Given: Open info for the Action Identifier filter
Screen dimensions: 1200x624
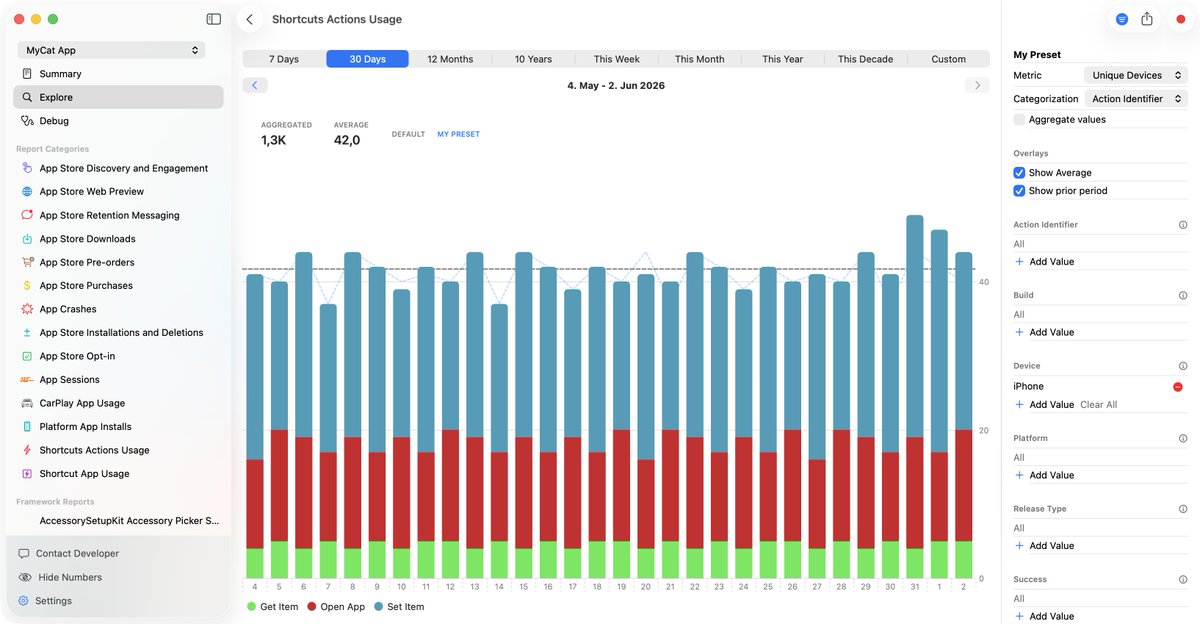Looking at the screenshot, I should (1183, 225).
